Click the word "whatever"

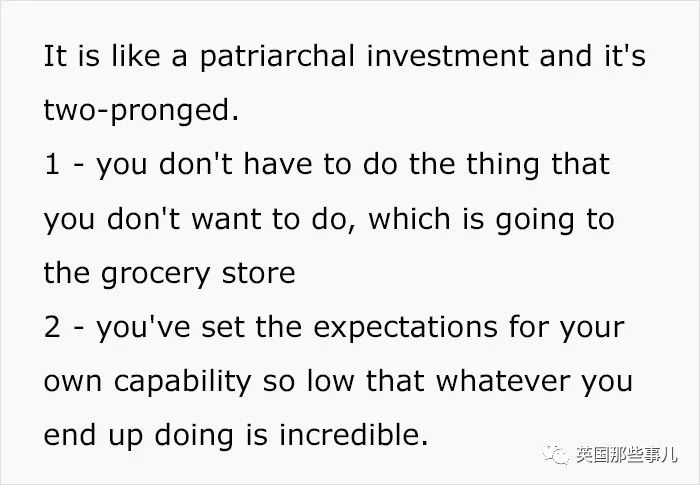click(509, 381)
